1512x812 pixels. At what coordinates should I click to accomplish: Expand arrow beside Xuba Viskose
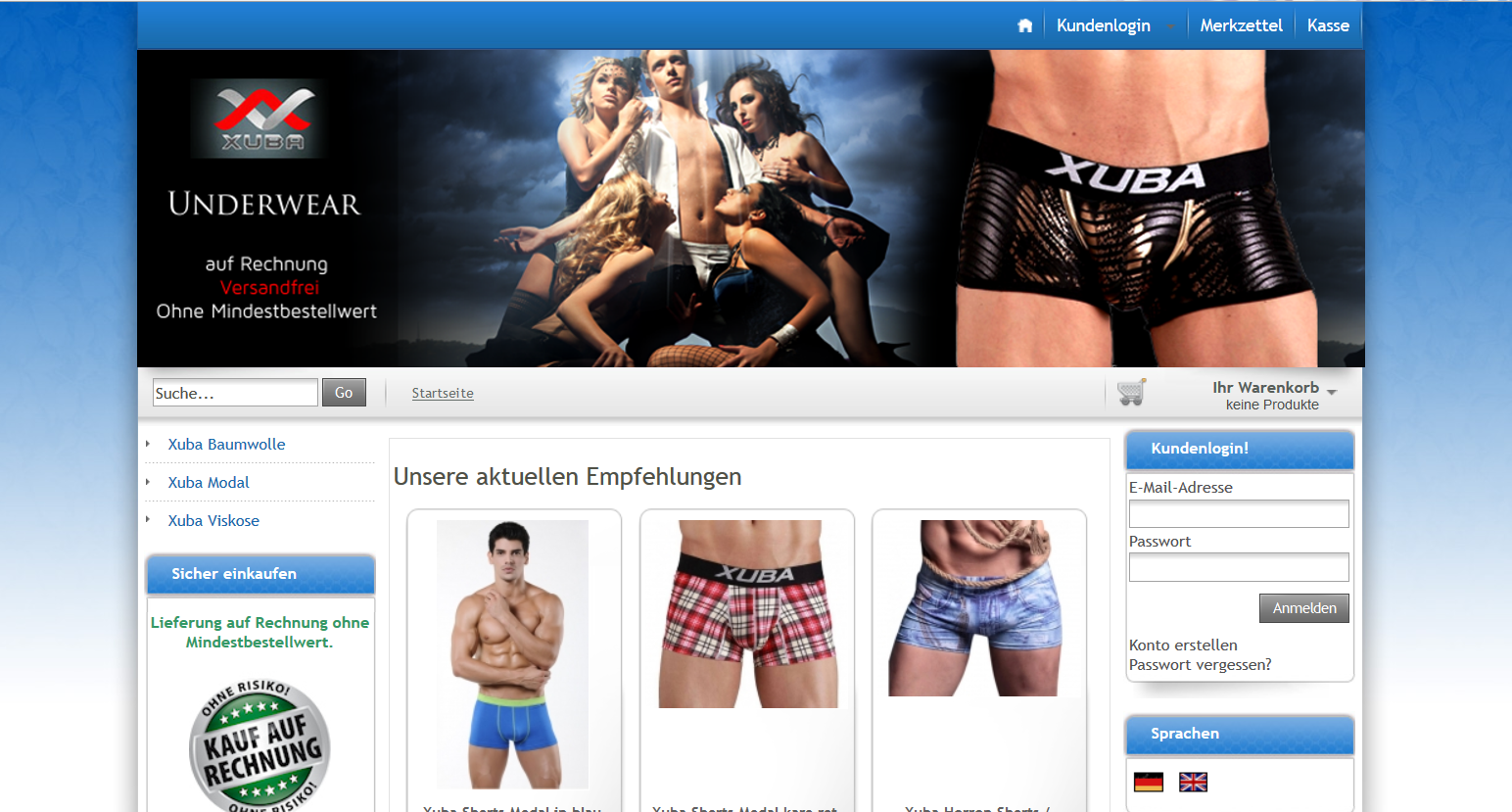[148, 519]
